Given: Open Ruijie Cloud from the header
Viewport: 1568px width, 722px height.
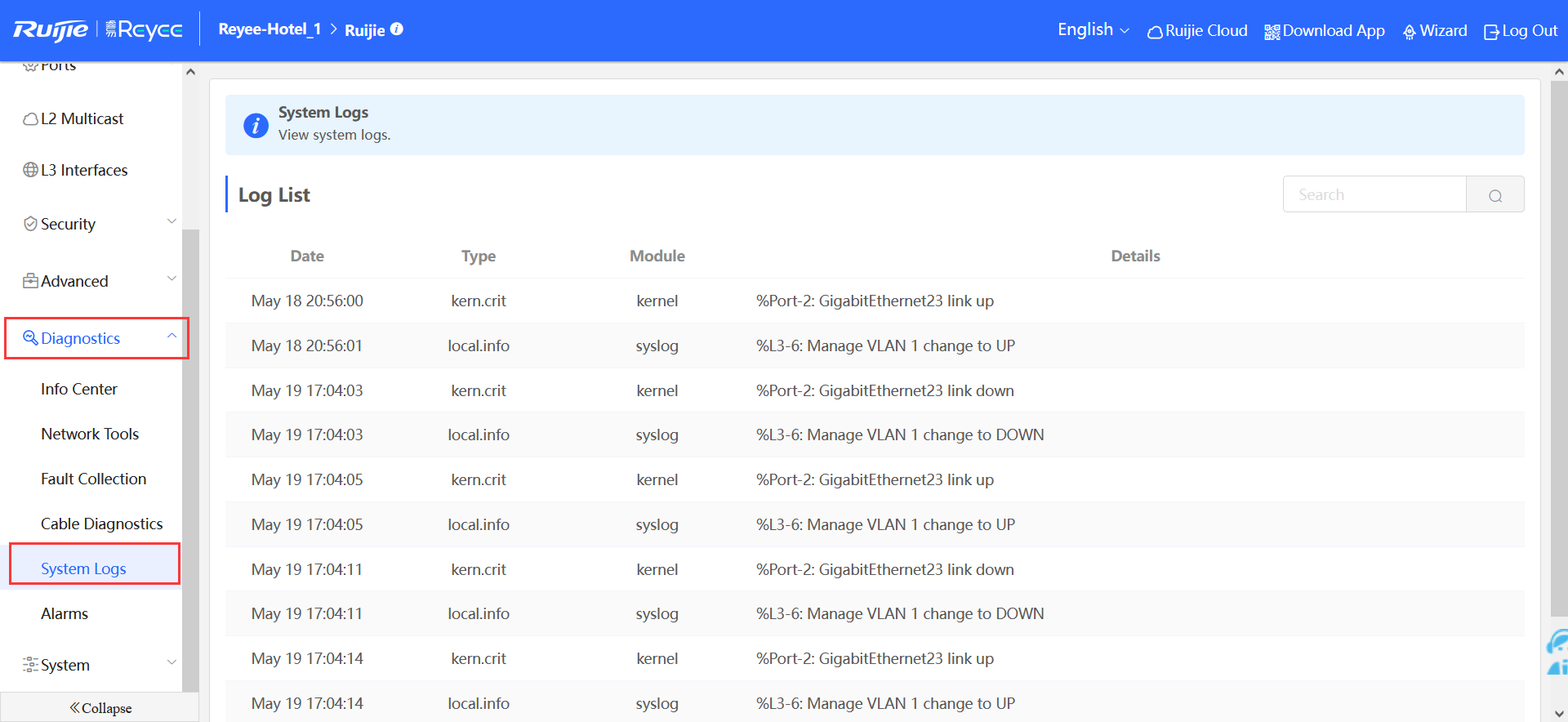Looking at the screenshot, I should [x=1197, y=31].
